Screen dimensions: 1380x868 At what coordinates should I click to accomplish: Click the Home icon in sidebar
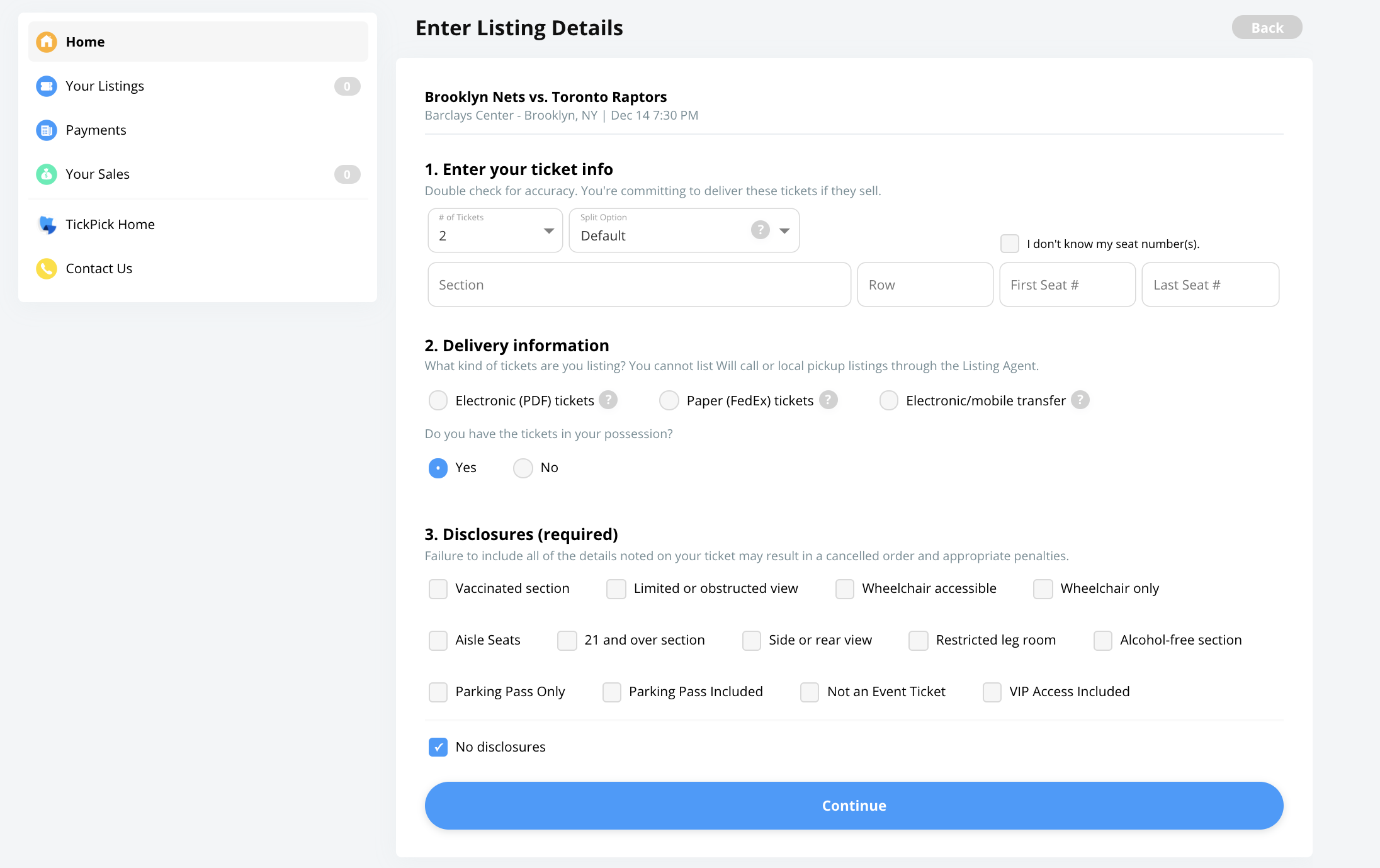[47, 42]
